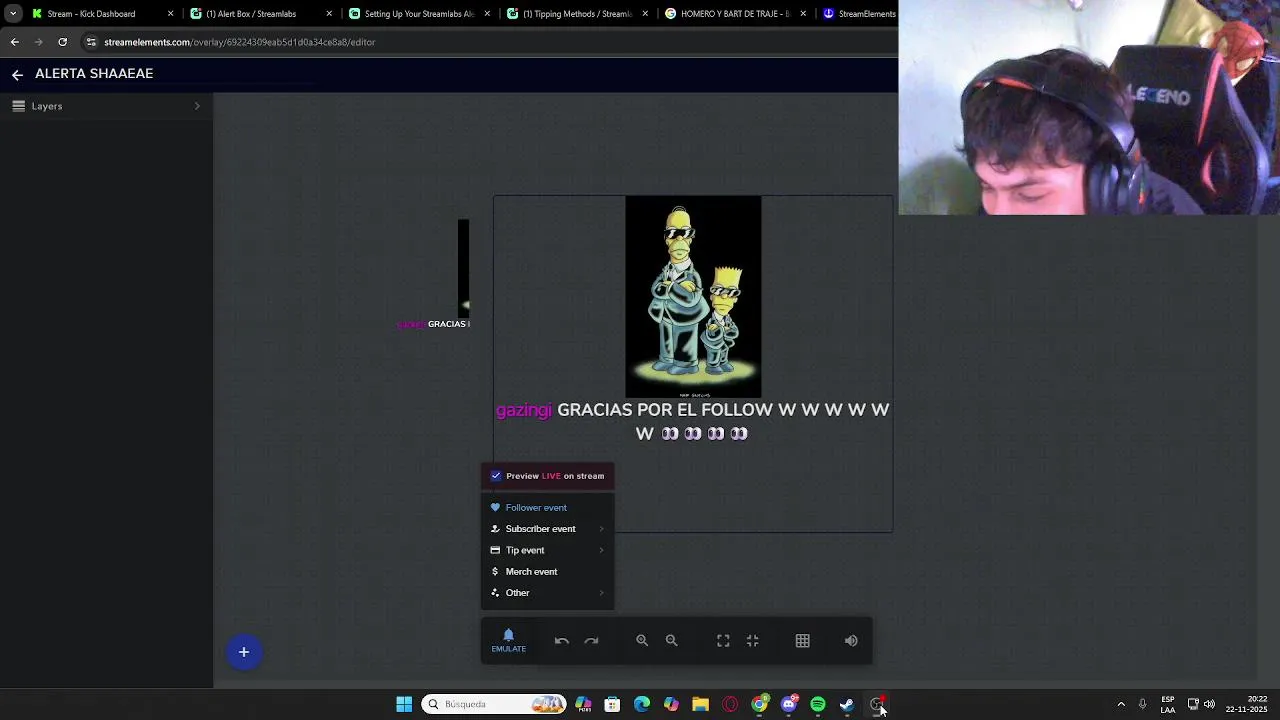Click the microphone tray icon
The image size is (1280, 720).
point(1142,704)
